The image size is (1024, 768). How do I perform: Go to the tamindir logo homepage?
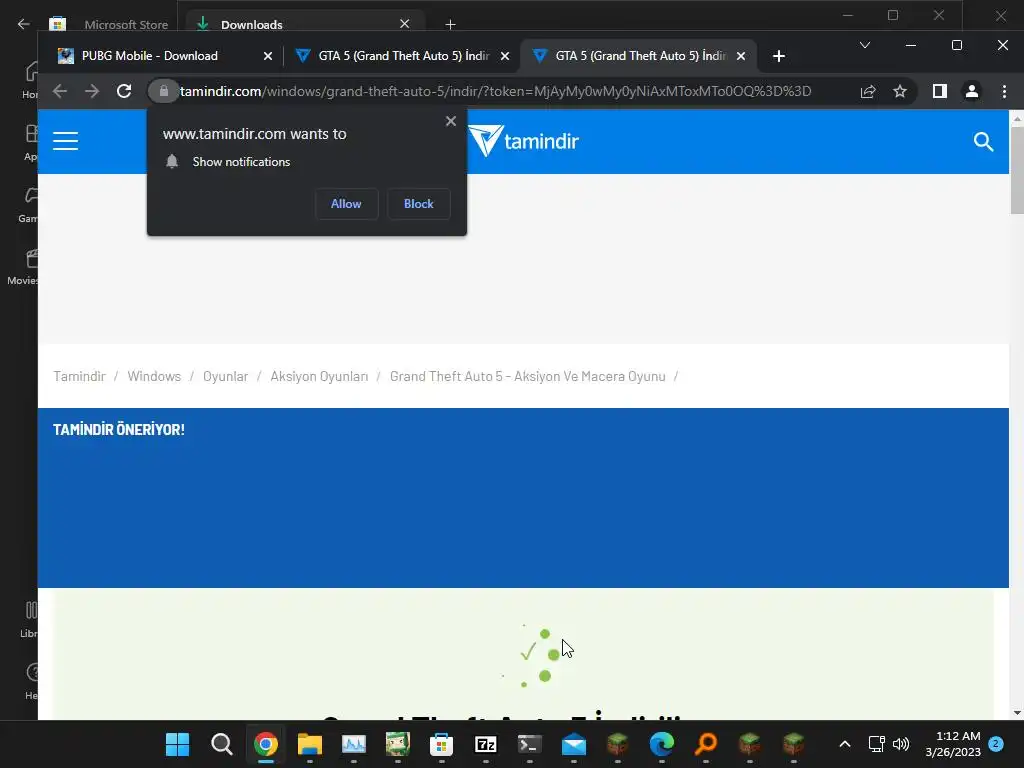pyautogui.click(x=523, y=141)
